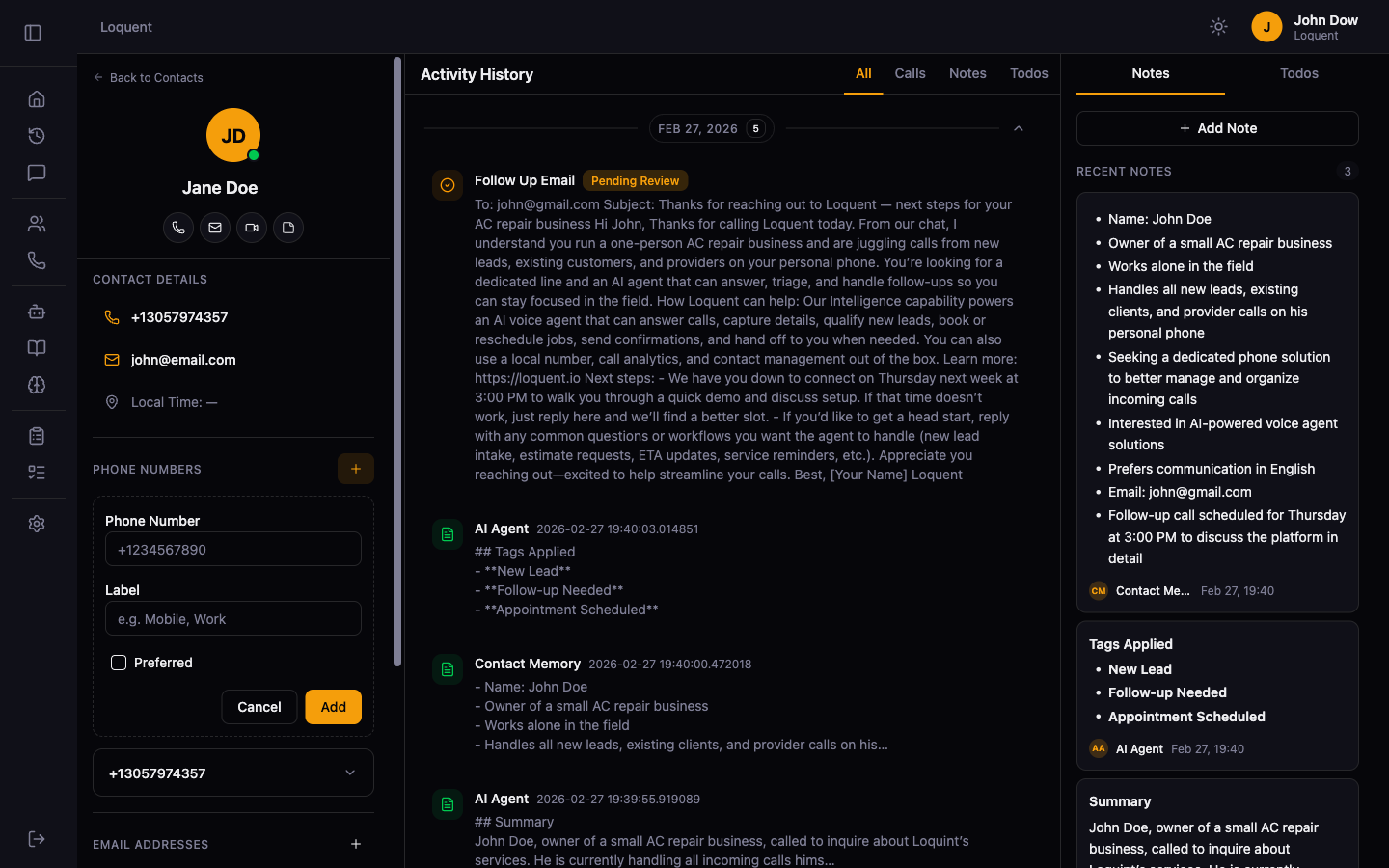The height and width of the screenshot is (868, 1389).
Task: Click the phone call icon under Jane Doe
Action: pos(178,228)
